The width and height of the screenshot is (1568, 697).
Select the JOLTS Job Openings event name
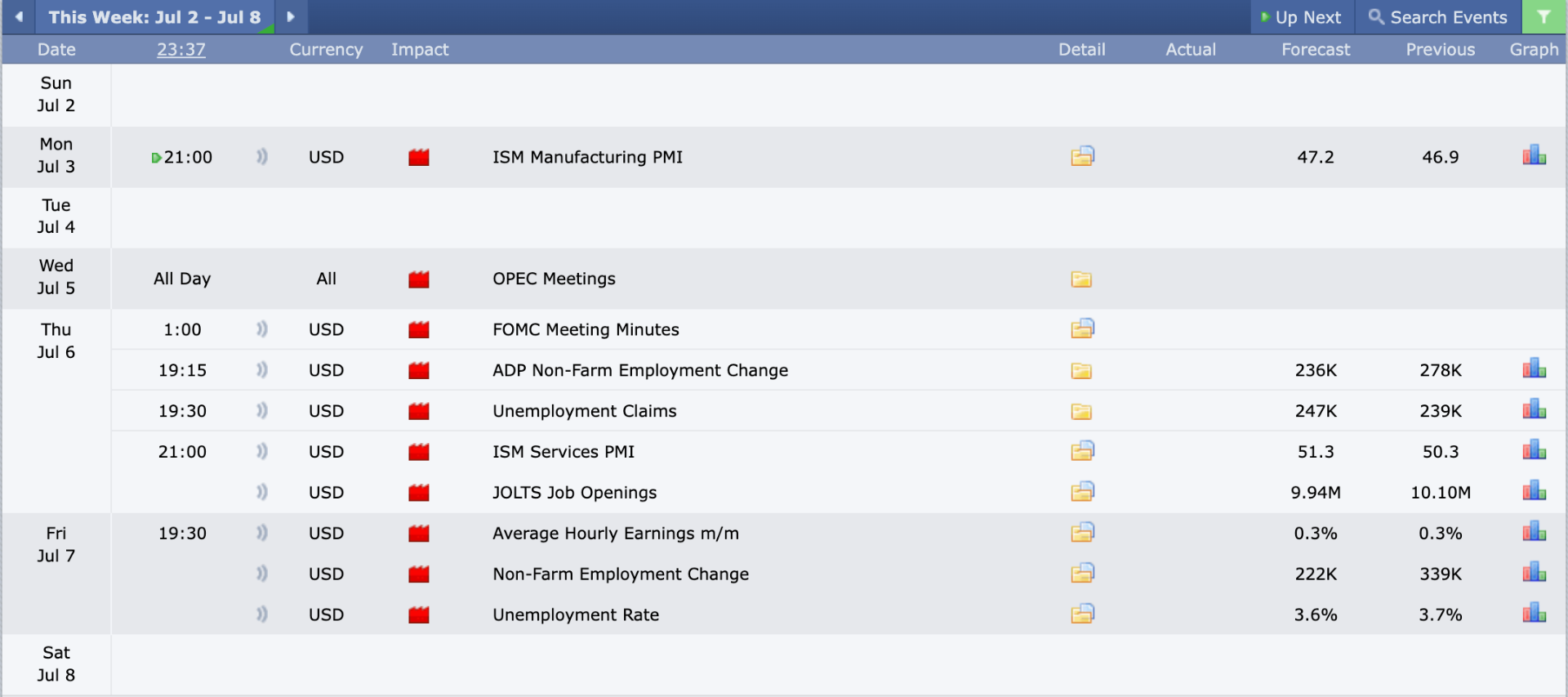574,493
